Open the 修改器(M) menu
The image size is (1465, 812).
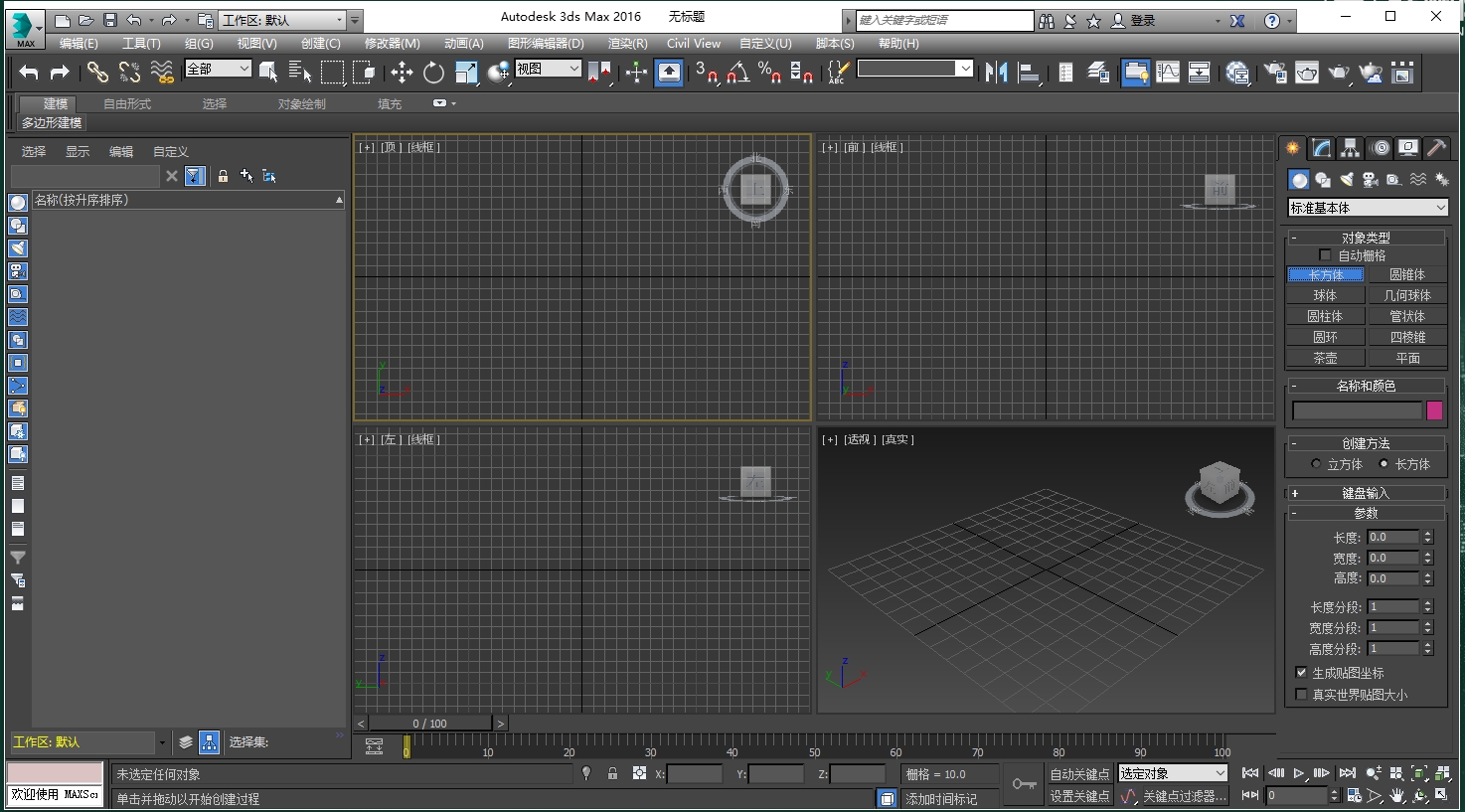(x=392, y=44)
